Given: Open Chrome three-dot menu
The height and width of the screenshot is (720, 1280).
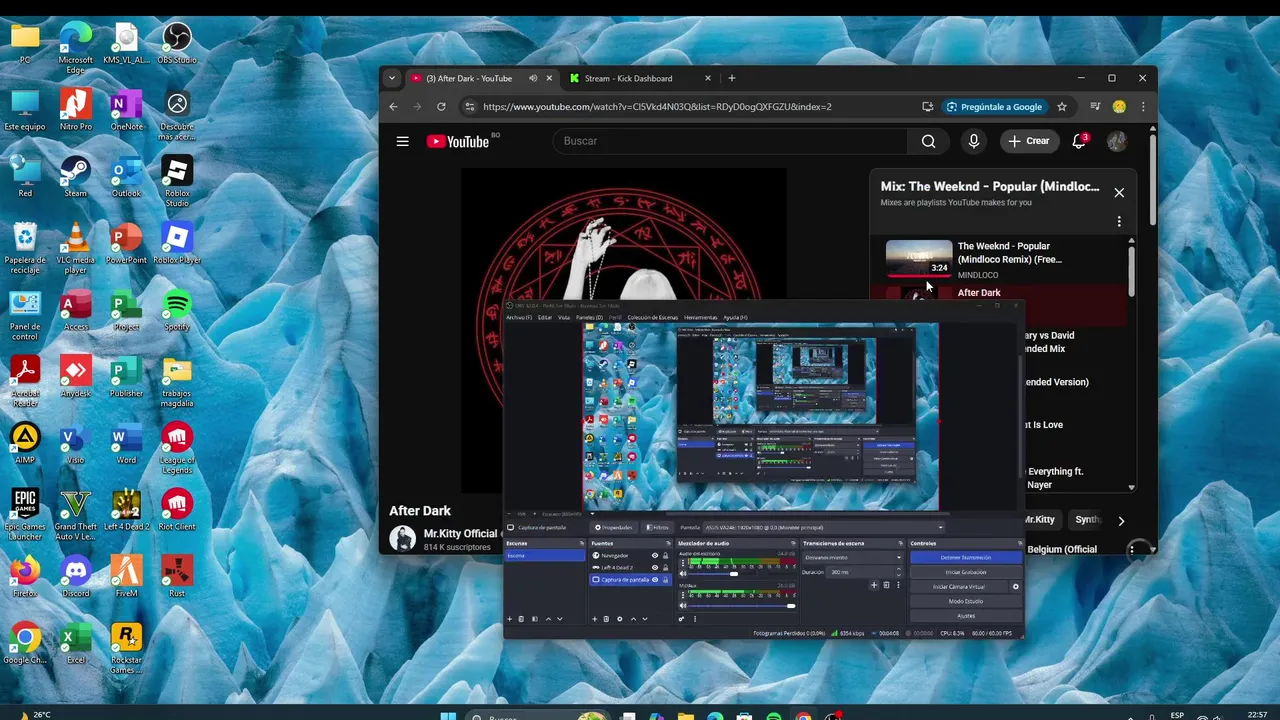Looking at the screenshot, I should coord(1143,107).
